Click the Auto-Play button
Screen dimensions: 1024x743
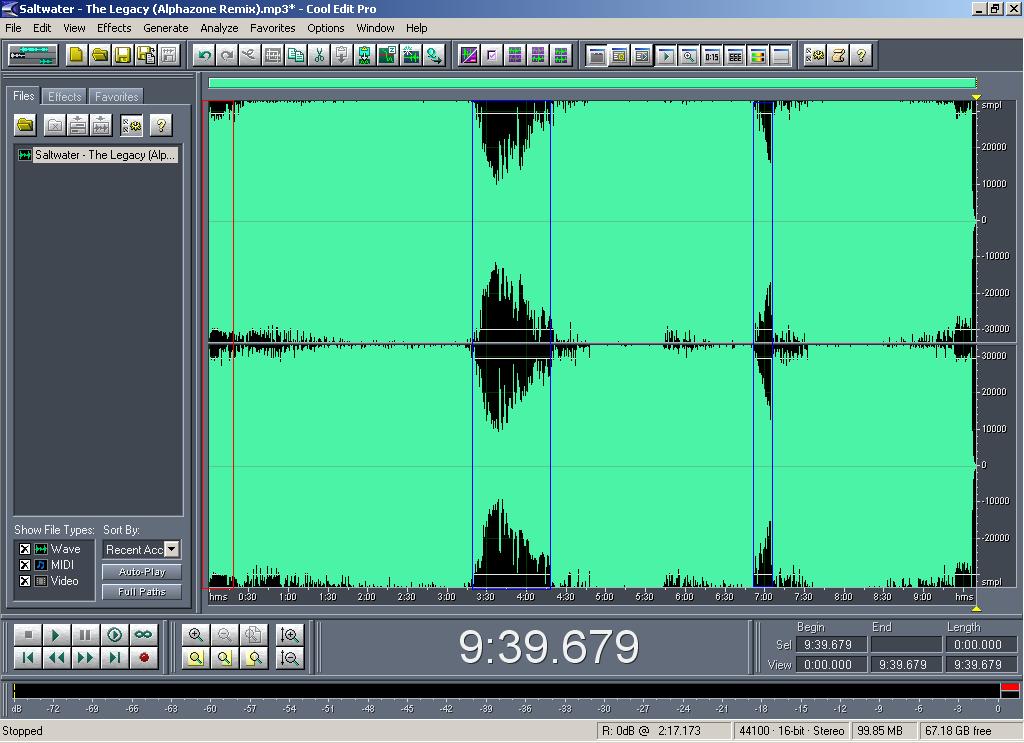(x=141, y=572)
